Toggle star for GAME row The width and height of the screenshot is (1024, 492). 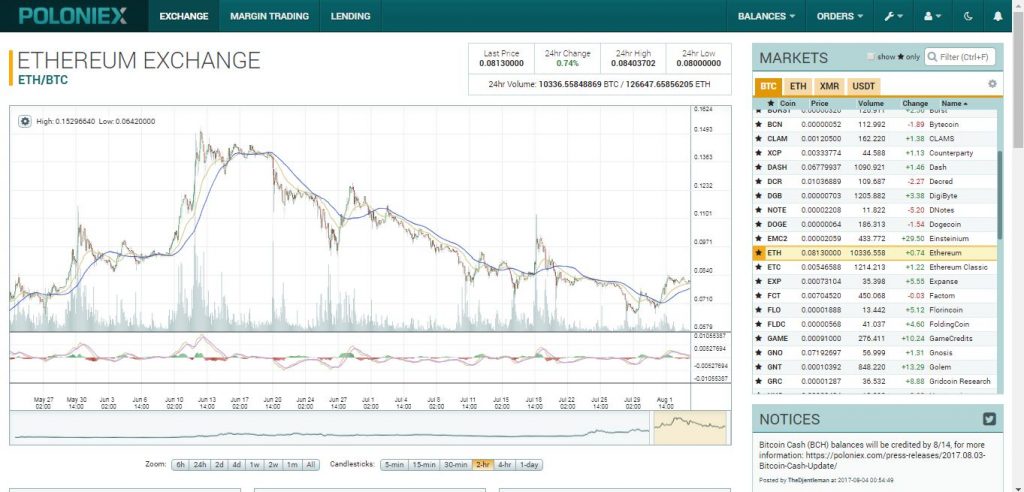click(758, 338)
